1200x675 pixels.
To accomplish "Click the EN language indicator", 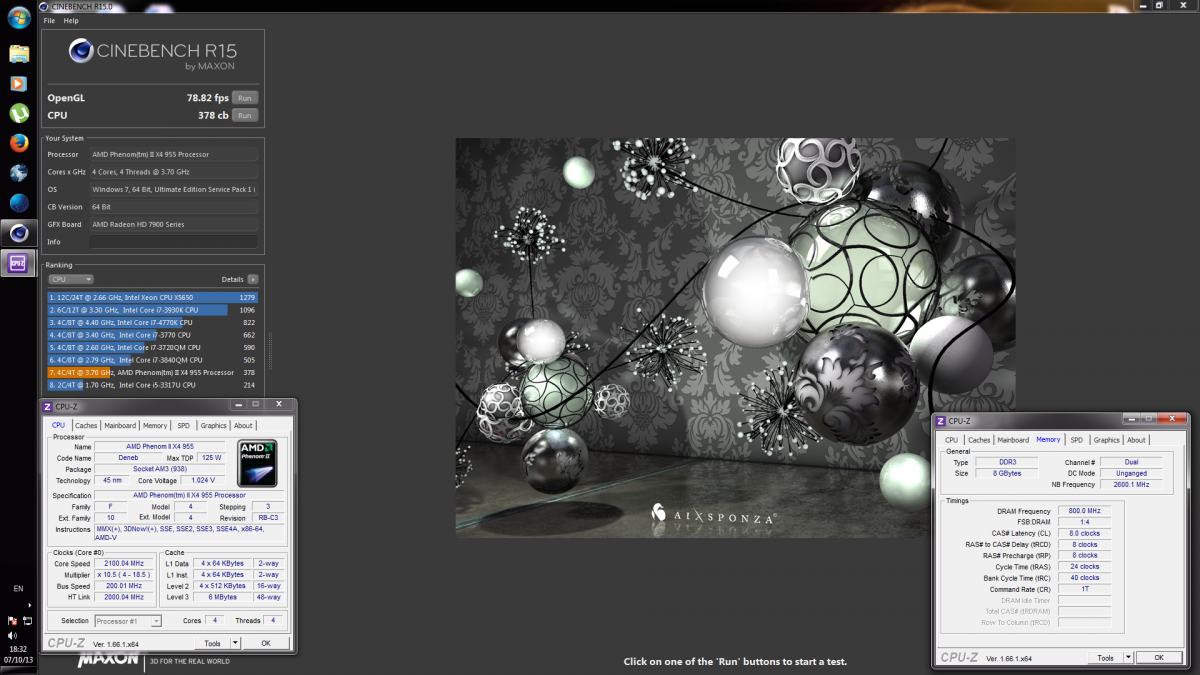I will pyautogui.click(x=18, y=588).
